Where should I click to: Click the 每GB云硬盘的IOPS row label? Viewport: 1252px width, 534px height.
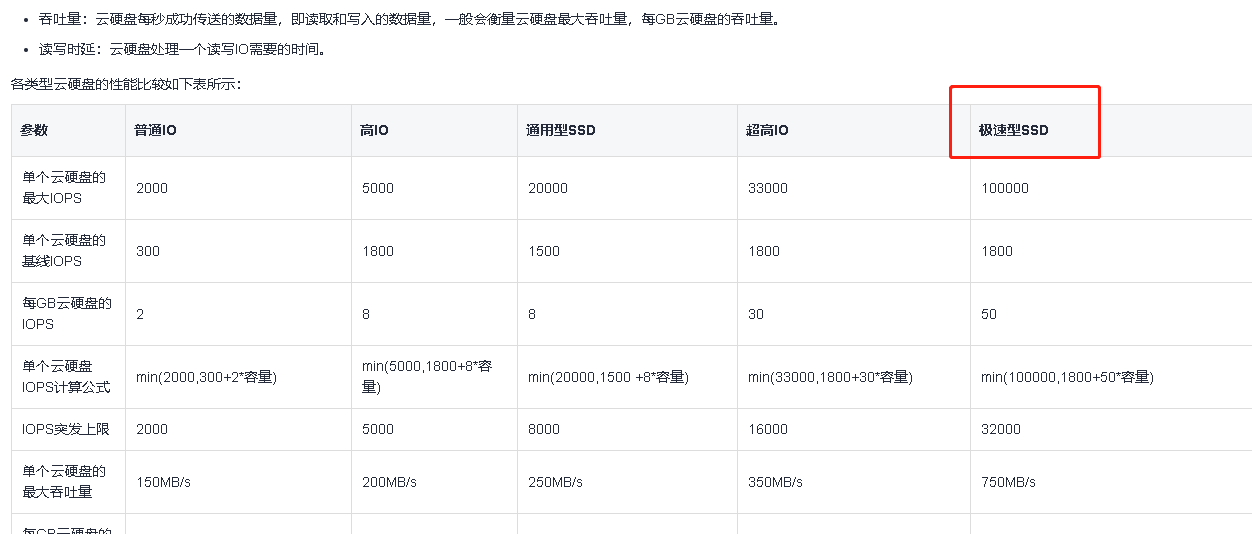point(66,314)
